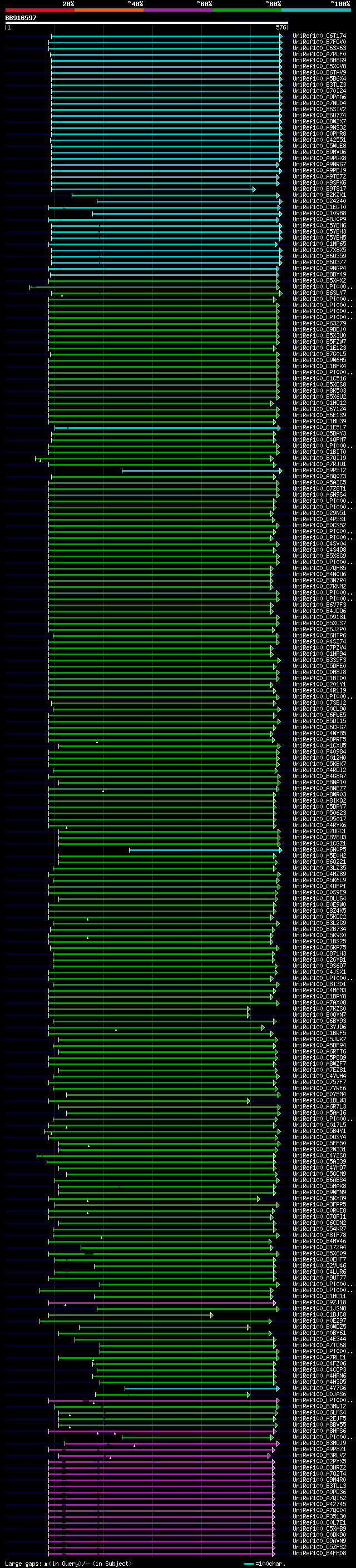356x1568 pixels.
Task: Click label UniRef100_A8QQ23
Action: point(319,476)
